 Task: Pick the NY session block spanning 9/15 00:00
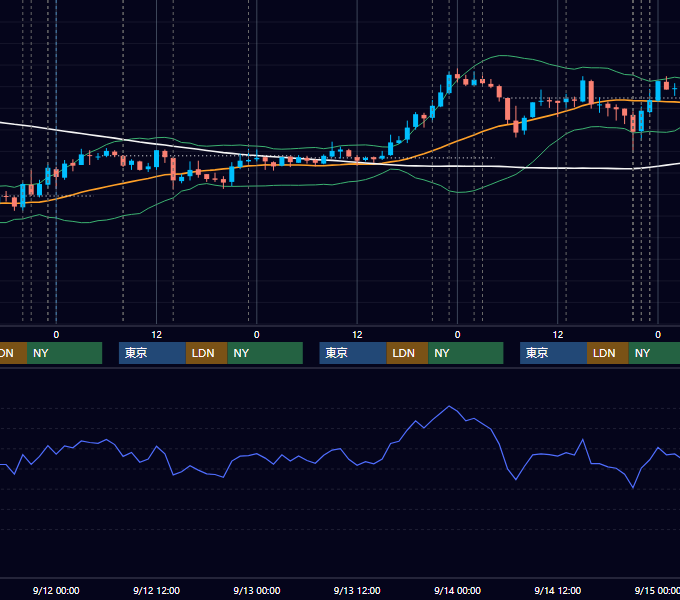pyautogui.click(x=654, y=353)
